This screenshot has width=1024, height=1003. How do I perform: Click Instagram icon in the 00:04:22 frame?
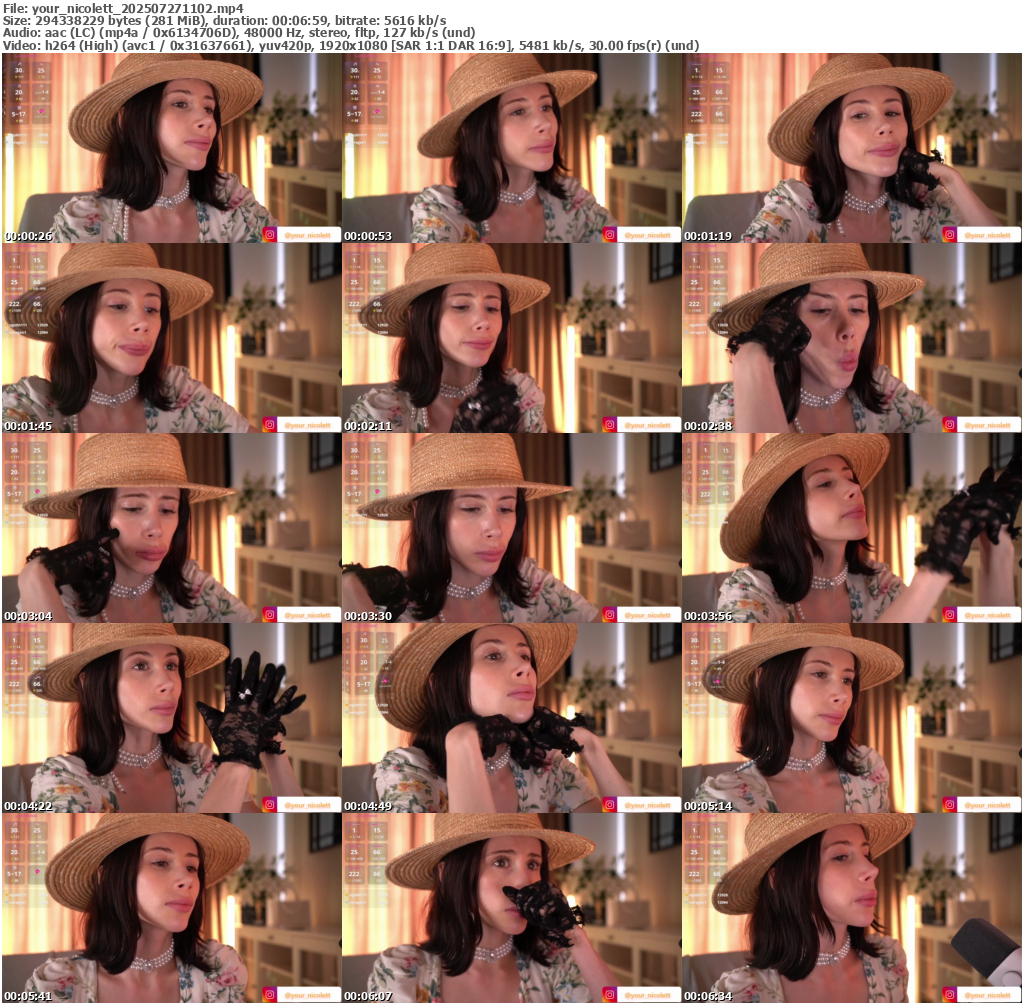pos(269,805)
